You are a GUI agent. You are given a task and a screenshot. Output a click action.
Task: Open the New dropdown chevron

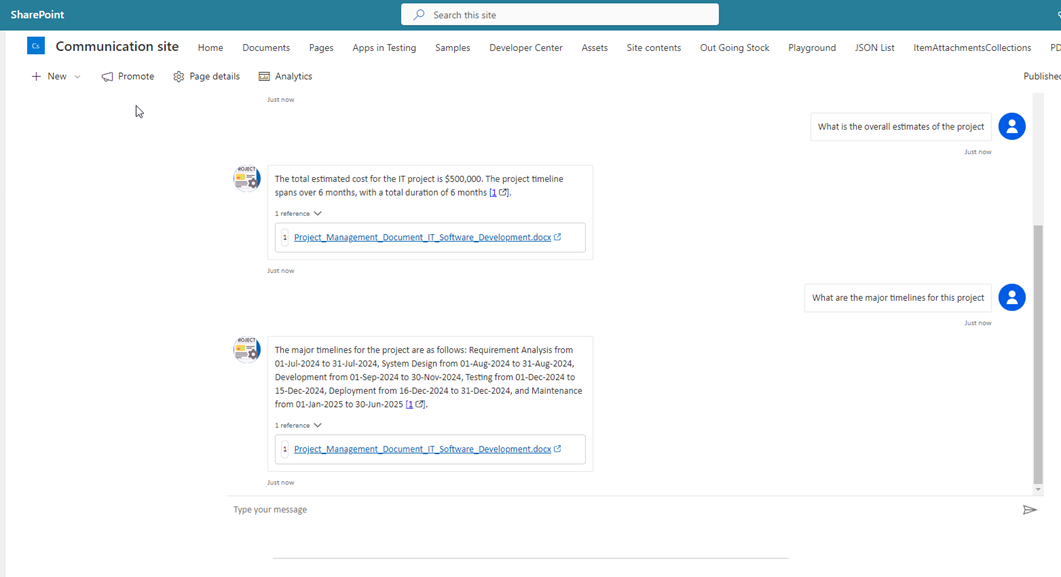coord(77,75)
